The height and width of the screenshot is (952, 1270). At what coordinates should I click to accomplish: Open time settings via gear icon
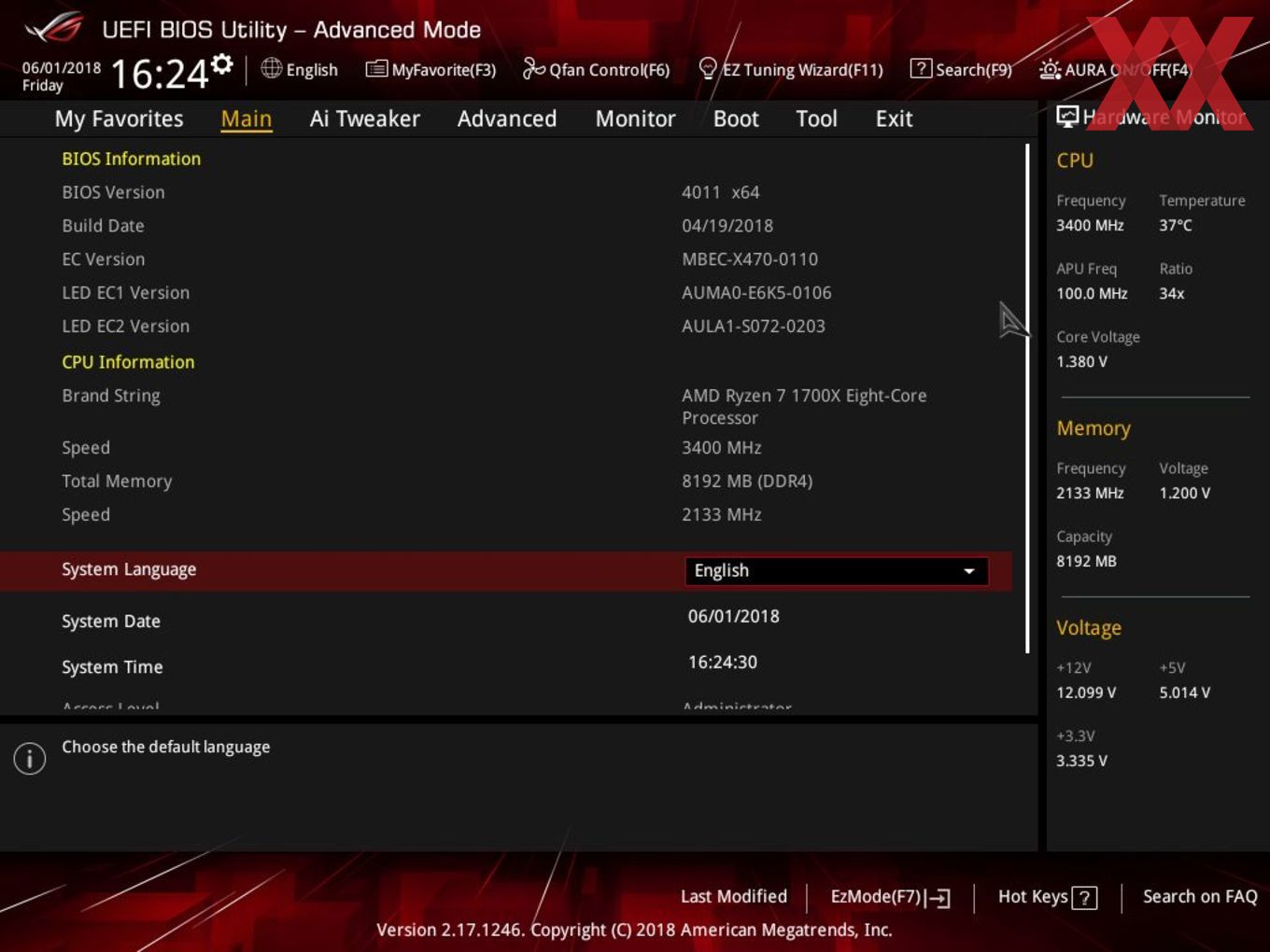(x=222, y=63)
